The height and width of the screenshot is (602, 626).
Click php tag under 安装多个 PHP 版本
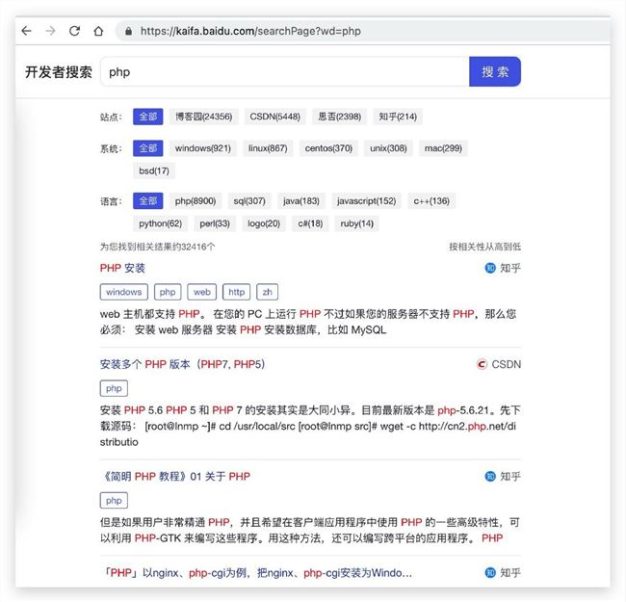pos(114,388)
